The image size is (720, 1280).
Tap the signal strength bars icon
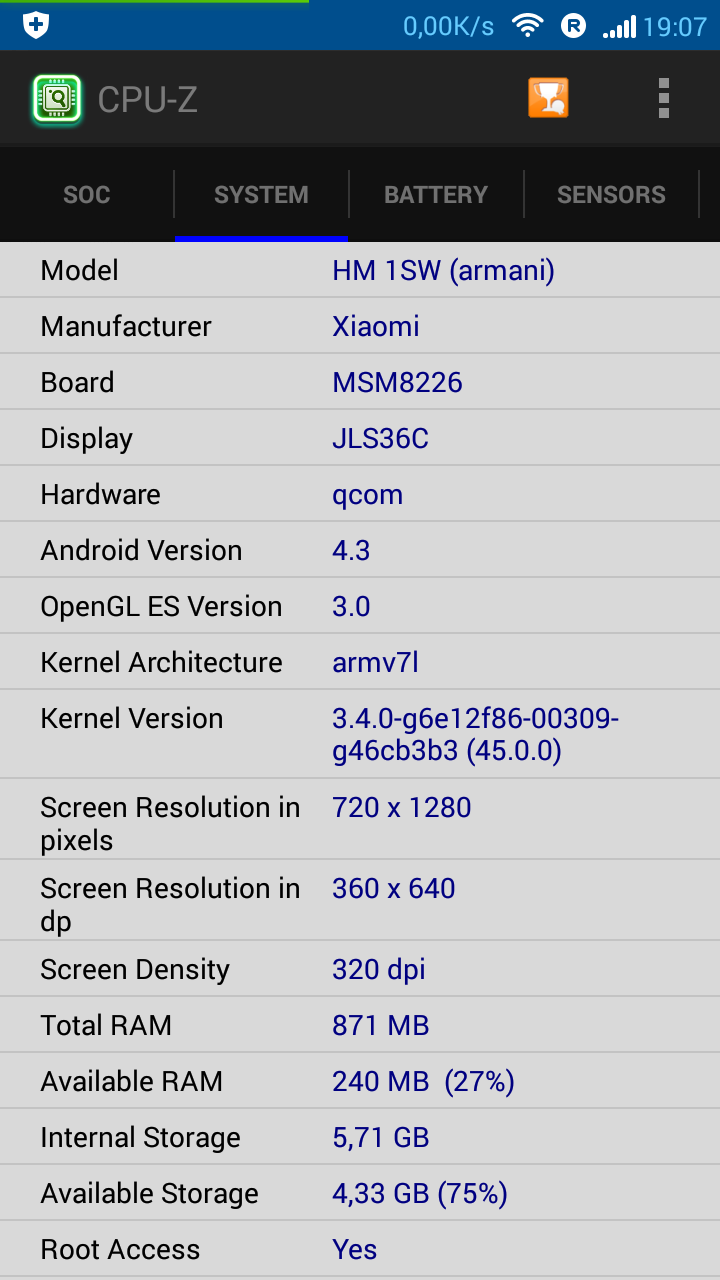click(619, 27)
